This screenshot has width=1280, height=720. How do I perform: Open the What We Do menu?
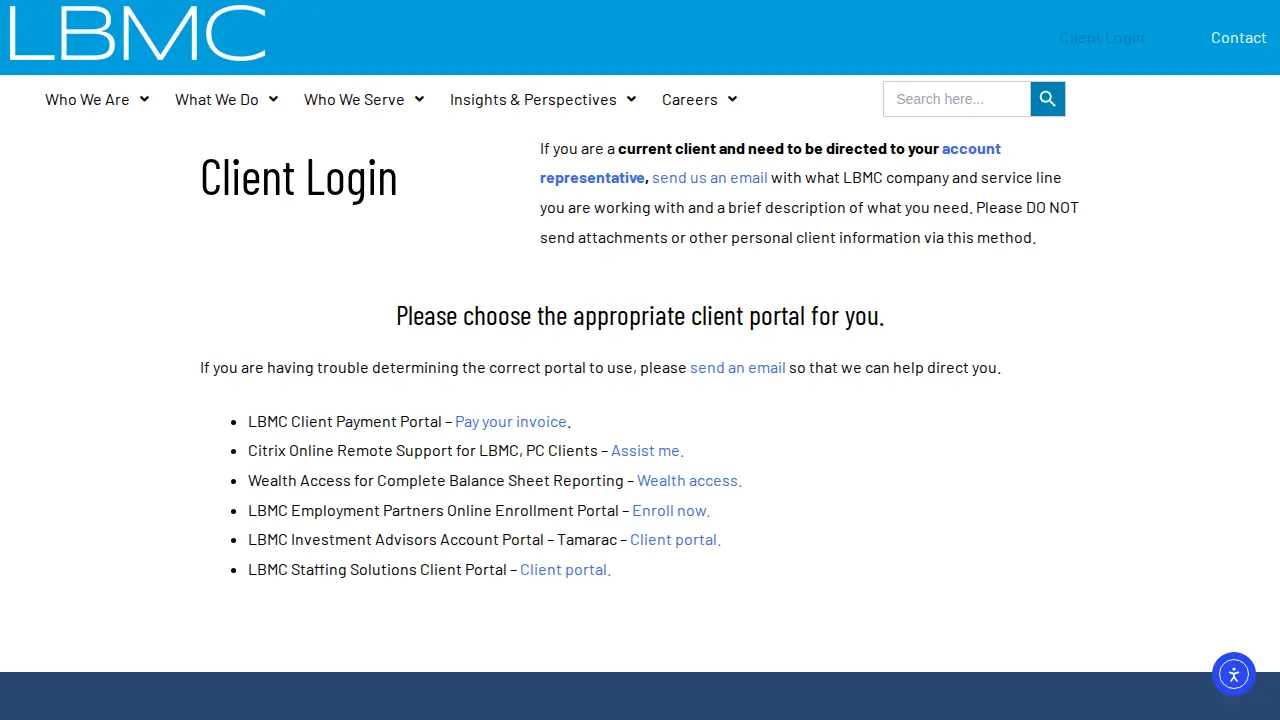click(217, 100)
